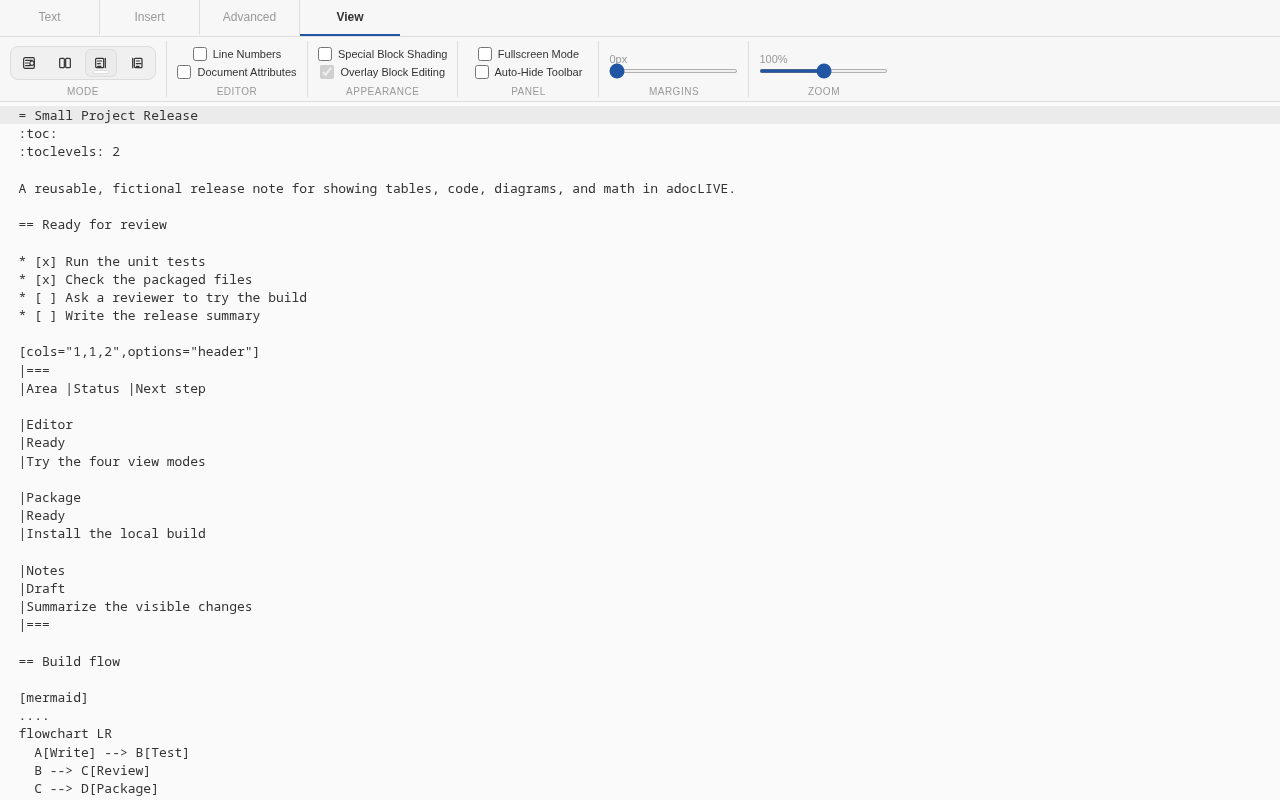Select the View tab
The width and height of the screenshot is (1280, 800).
[350, 17]
